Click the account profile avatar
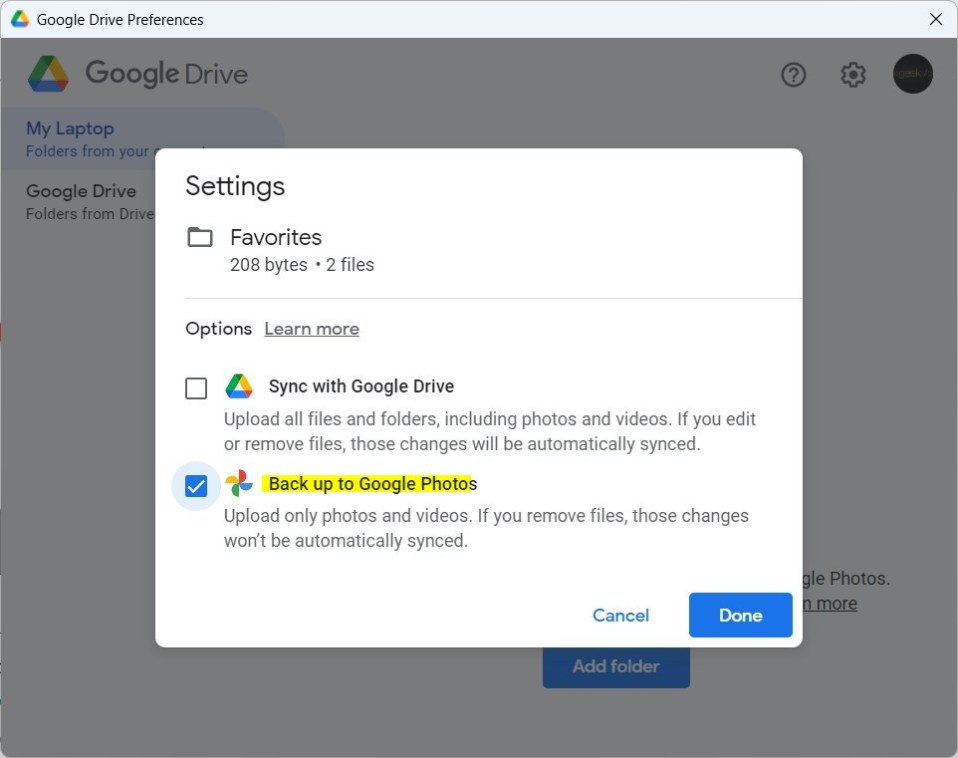Viewport: 958px width, 758px height. (912, 74)
